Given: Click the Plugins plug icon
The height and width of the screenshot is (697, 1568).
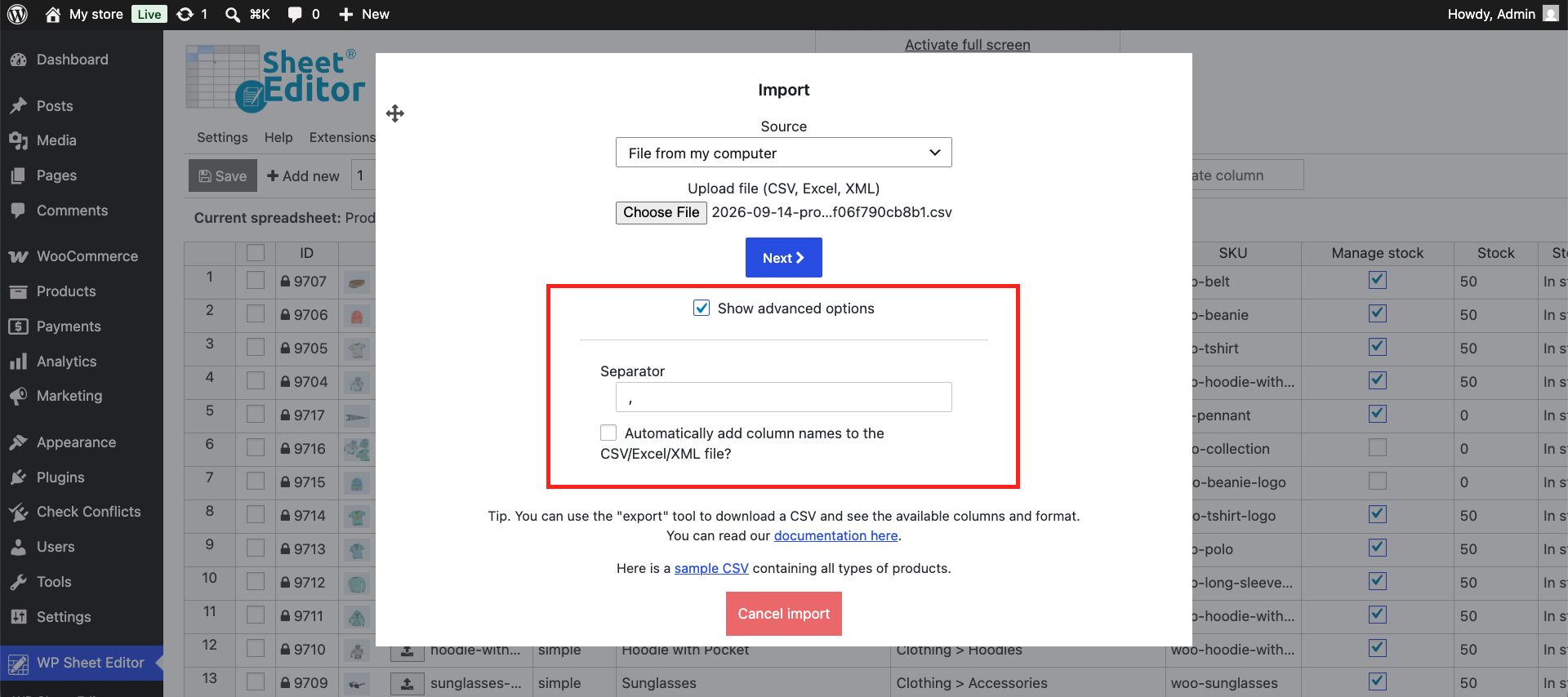Looking at the screenshot, I should pyautogui.click(x=18, y=477).
